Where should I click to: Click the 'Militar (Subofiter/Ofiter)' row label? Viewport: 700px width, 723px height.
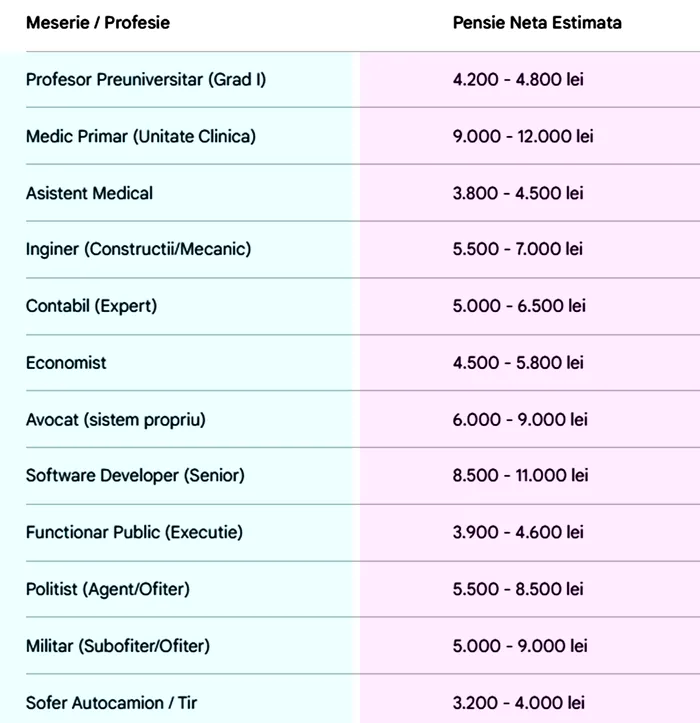tap(118, 646)
